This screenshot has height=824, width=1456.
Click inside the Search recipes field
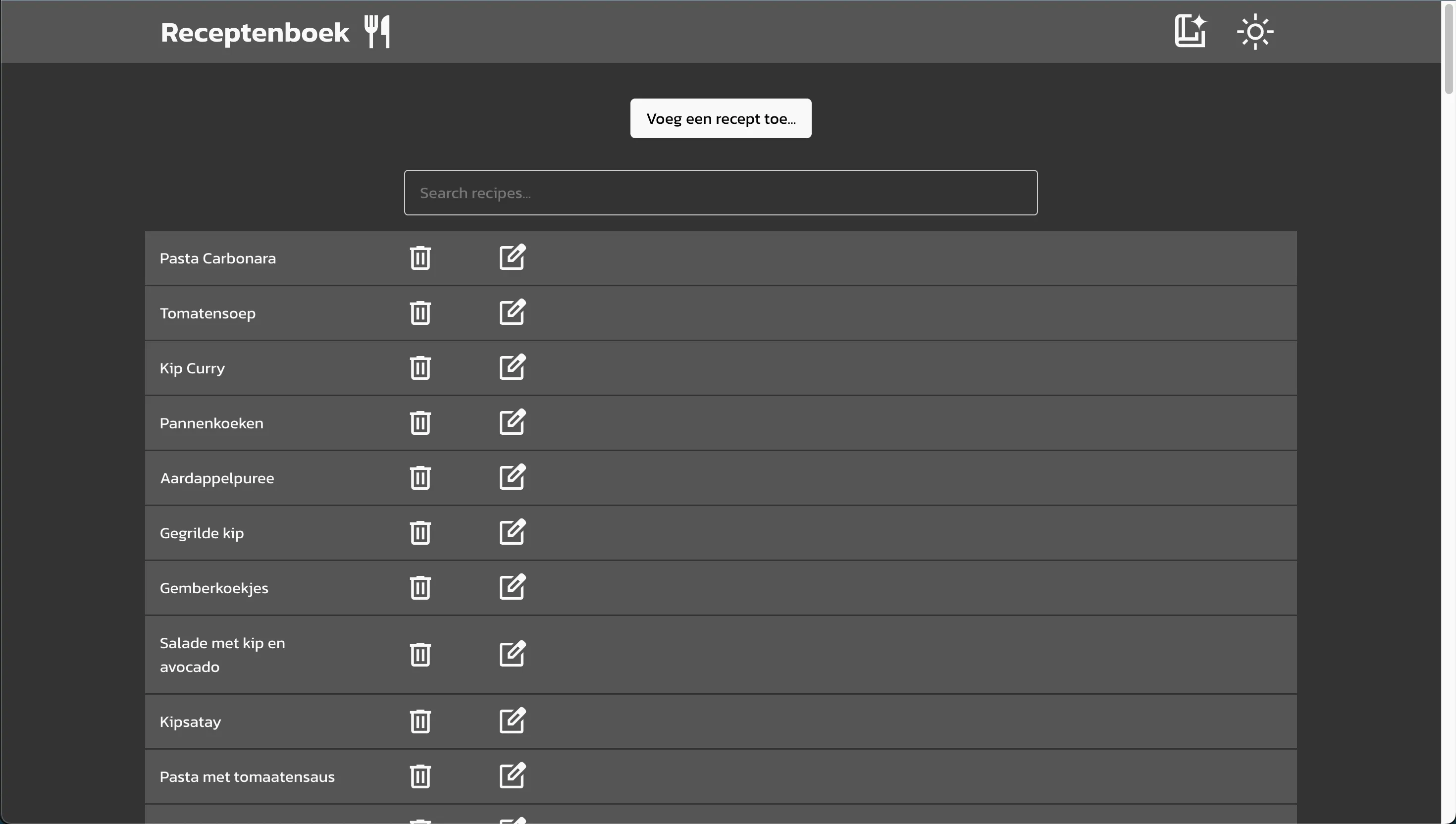click(720, 193)
